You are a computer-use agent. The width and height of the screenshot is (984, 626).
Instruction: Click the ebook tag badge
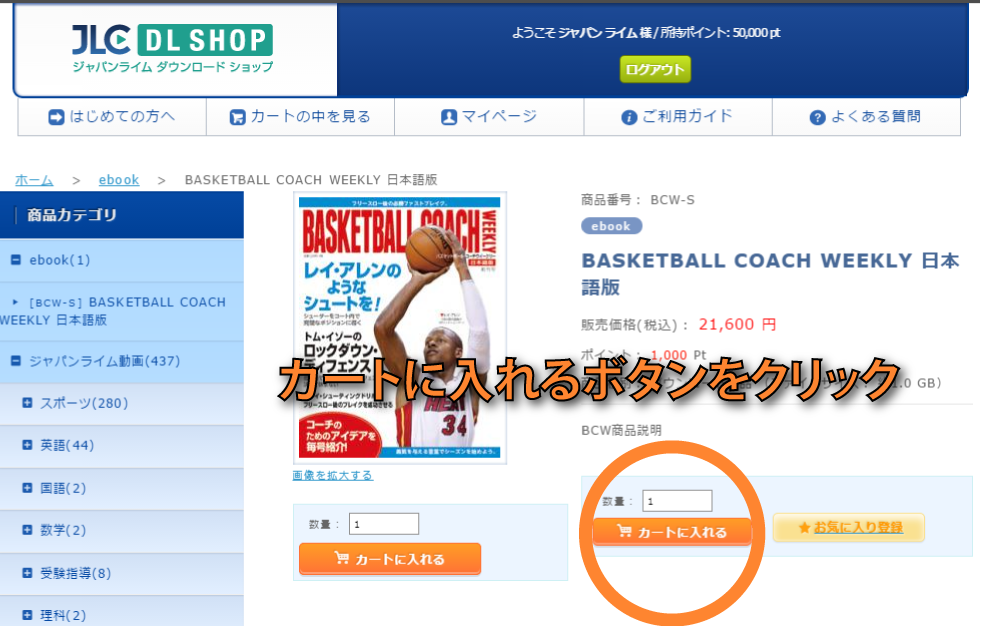(x=611, y=226)
